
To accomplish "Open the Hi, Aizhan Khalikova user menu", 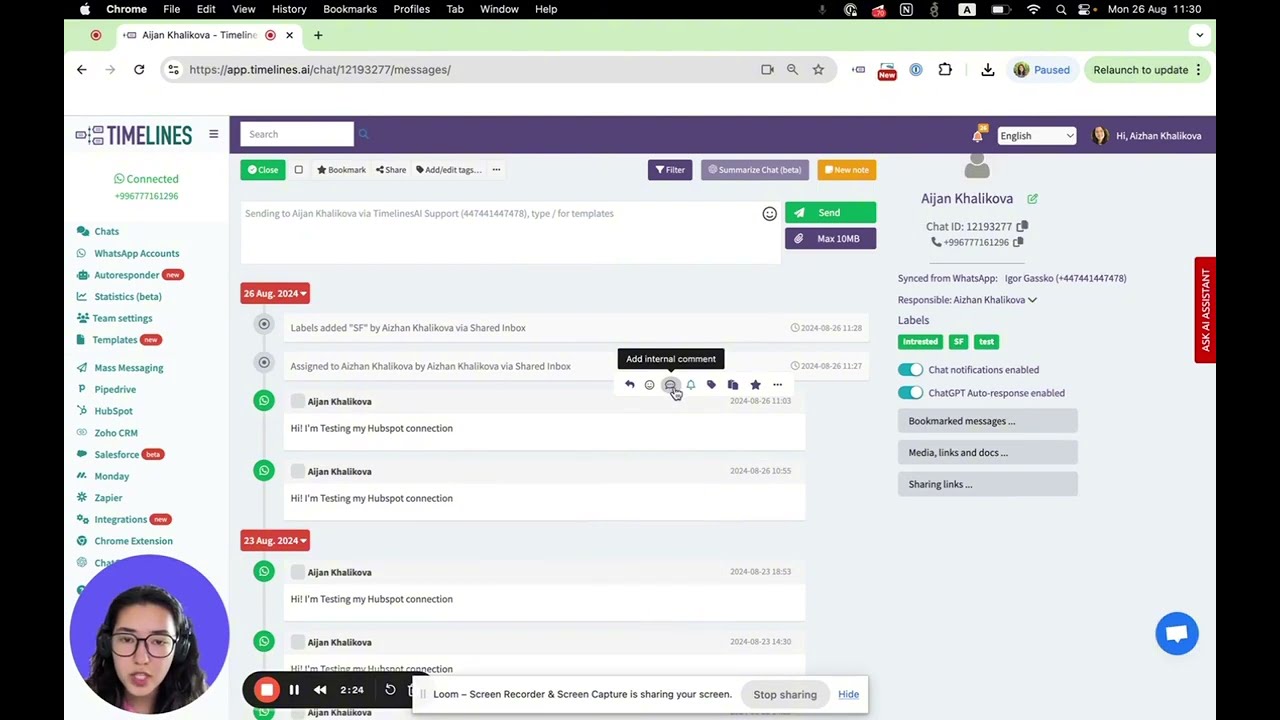I will point(1148,136).
